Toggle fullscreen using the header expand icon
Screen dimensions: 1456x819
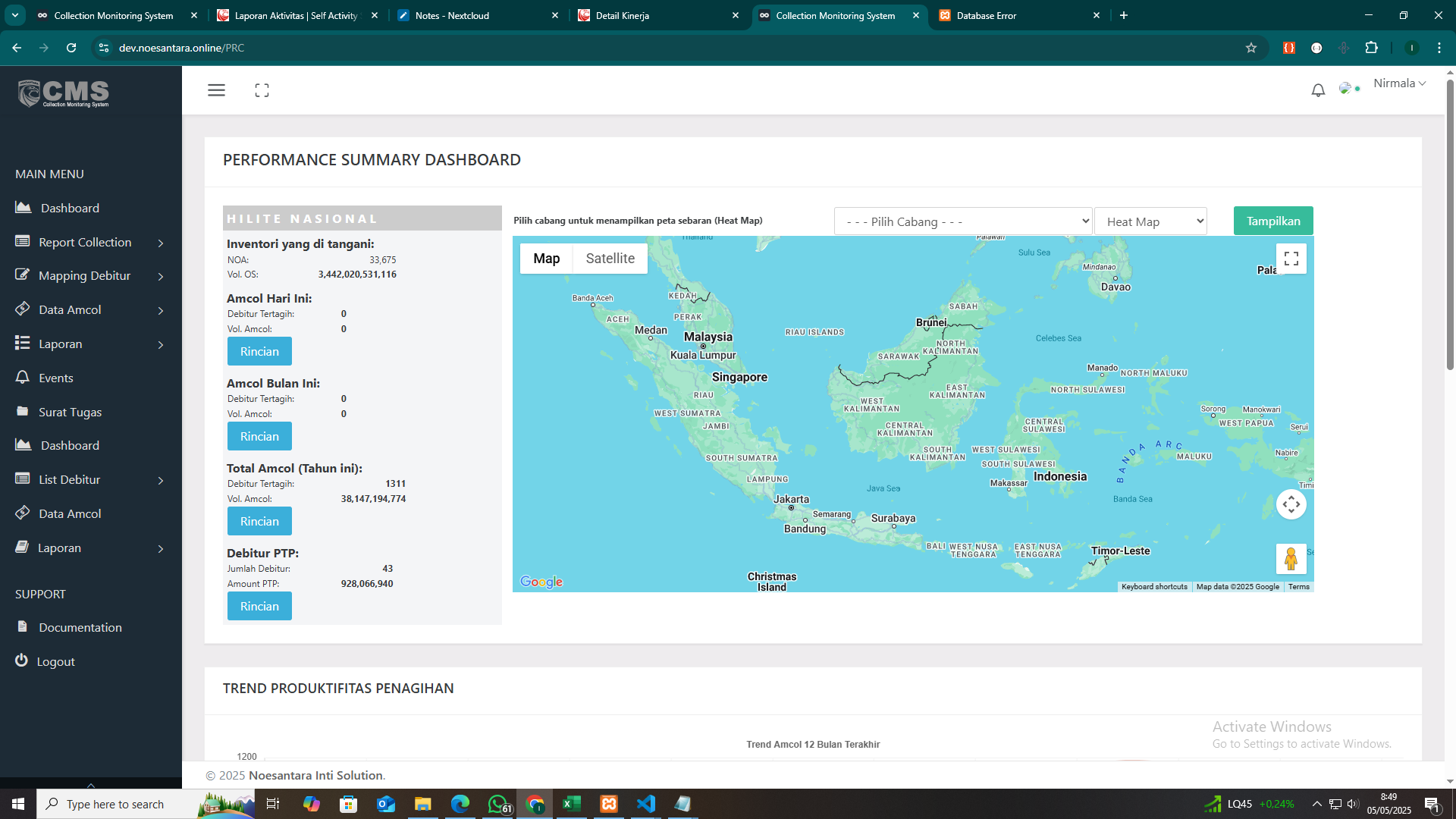point(262,90)
